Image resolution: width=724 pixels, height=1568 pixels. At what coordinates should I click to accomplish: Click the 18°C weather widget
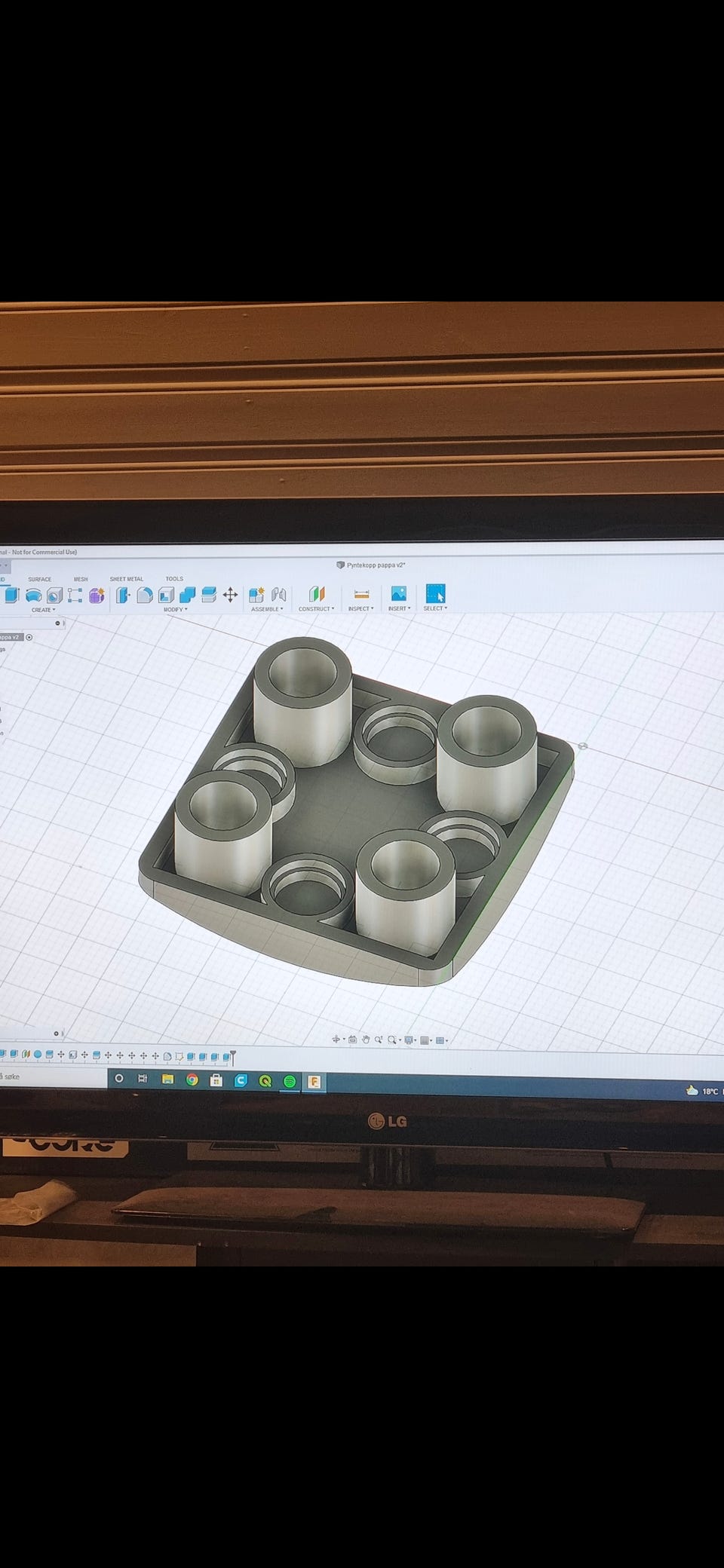(704, 1091)
